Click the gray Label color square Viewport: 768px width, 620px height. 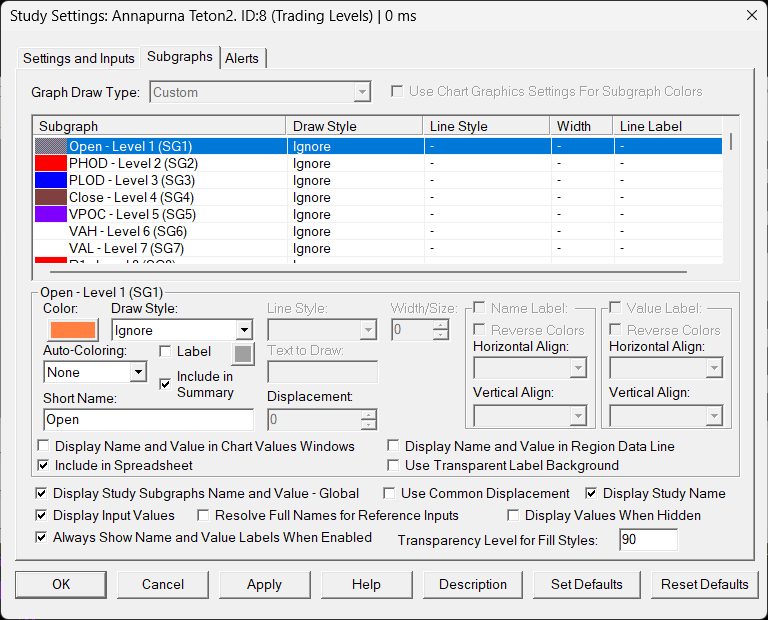coord(243,353)
